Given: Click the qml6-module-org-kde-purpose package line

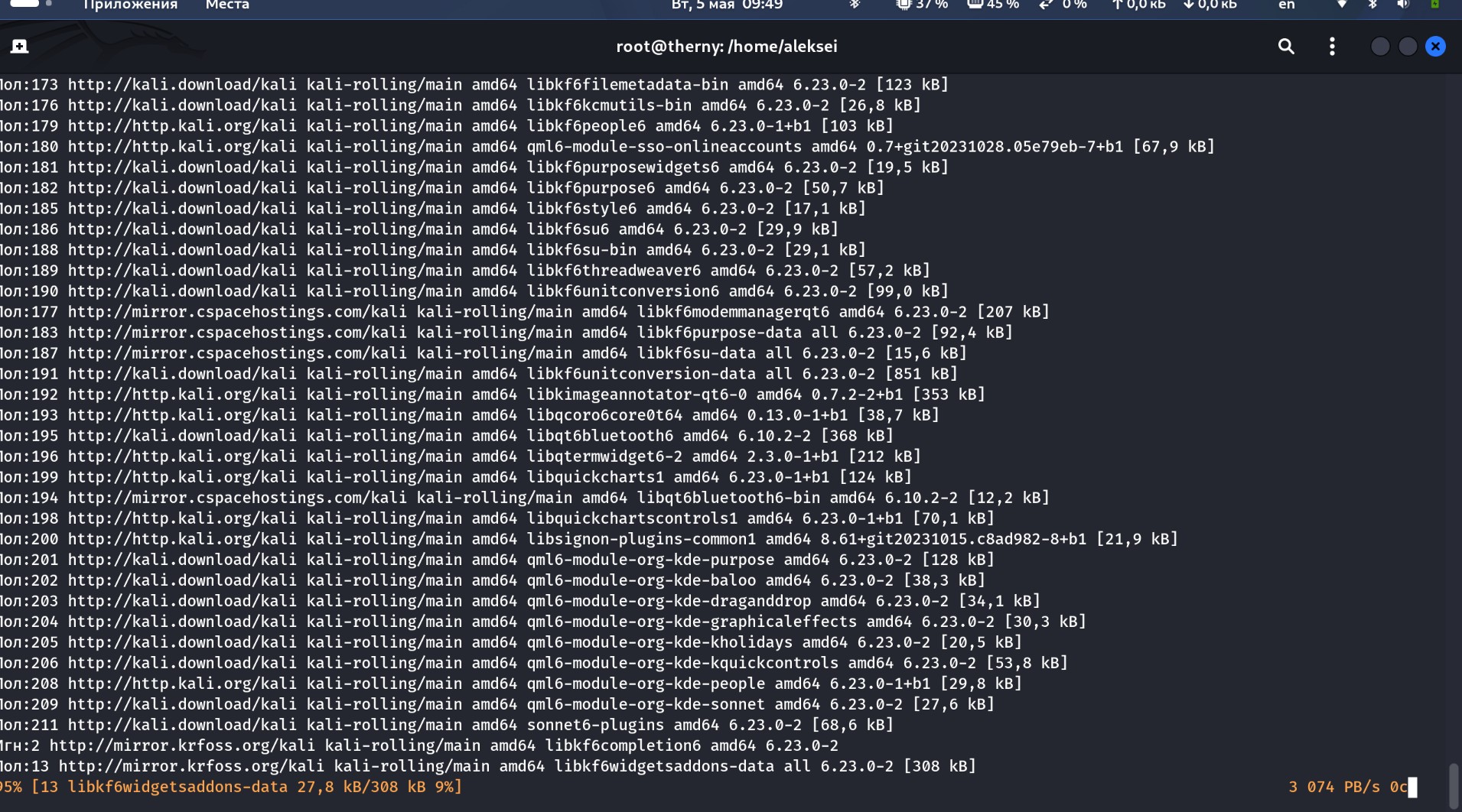Looking at the screenshot, I should 497,560.
